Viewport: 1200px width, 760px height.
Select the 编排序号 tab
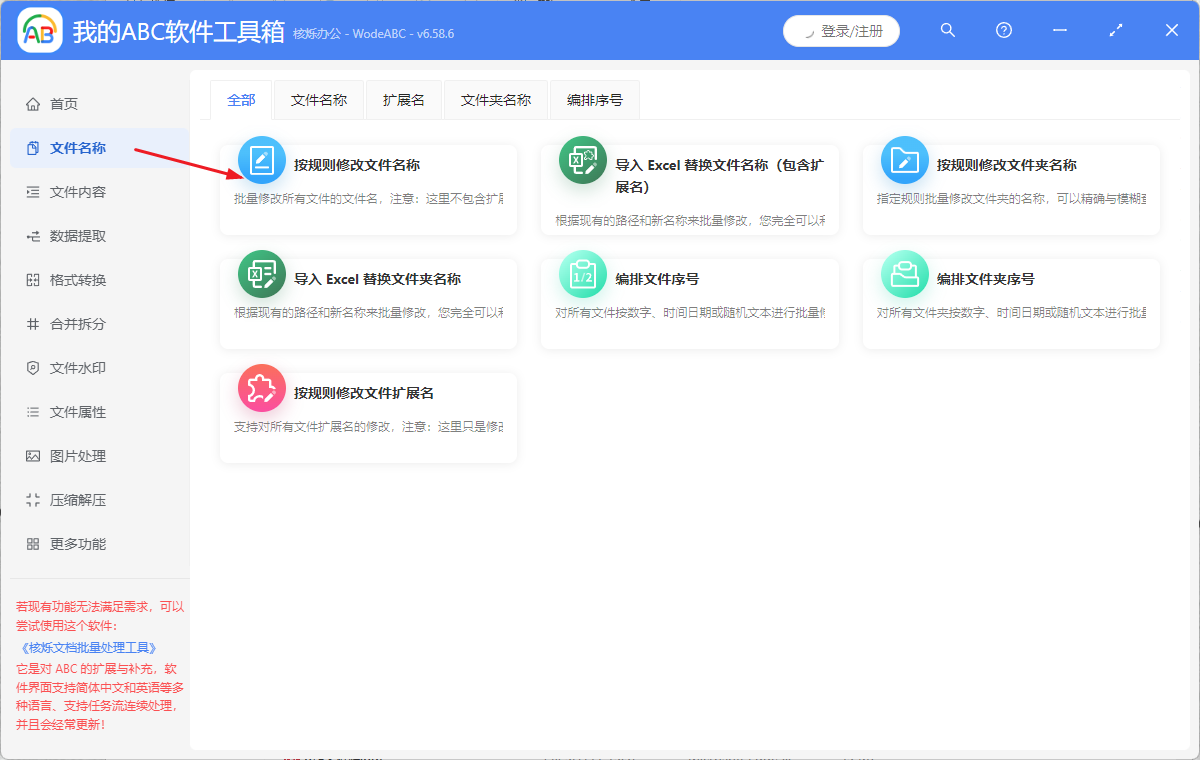[594, 100]
